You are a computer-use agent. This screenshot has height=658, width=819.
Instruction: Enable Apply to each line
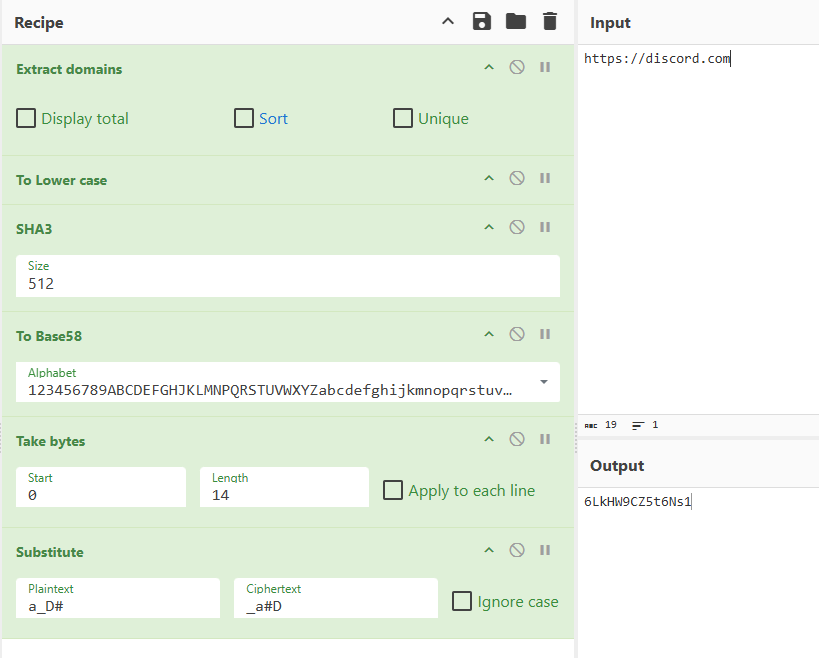pos(393,490)
